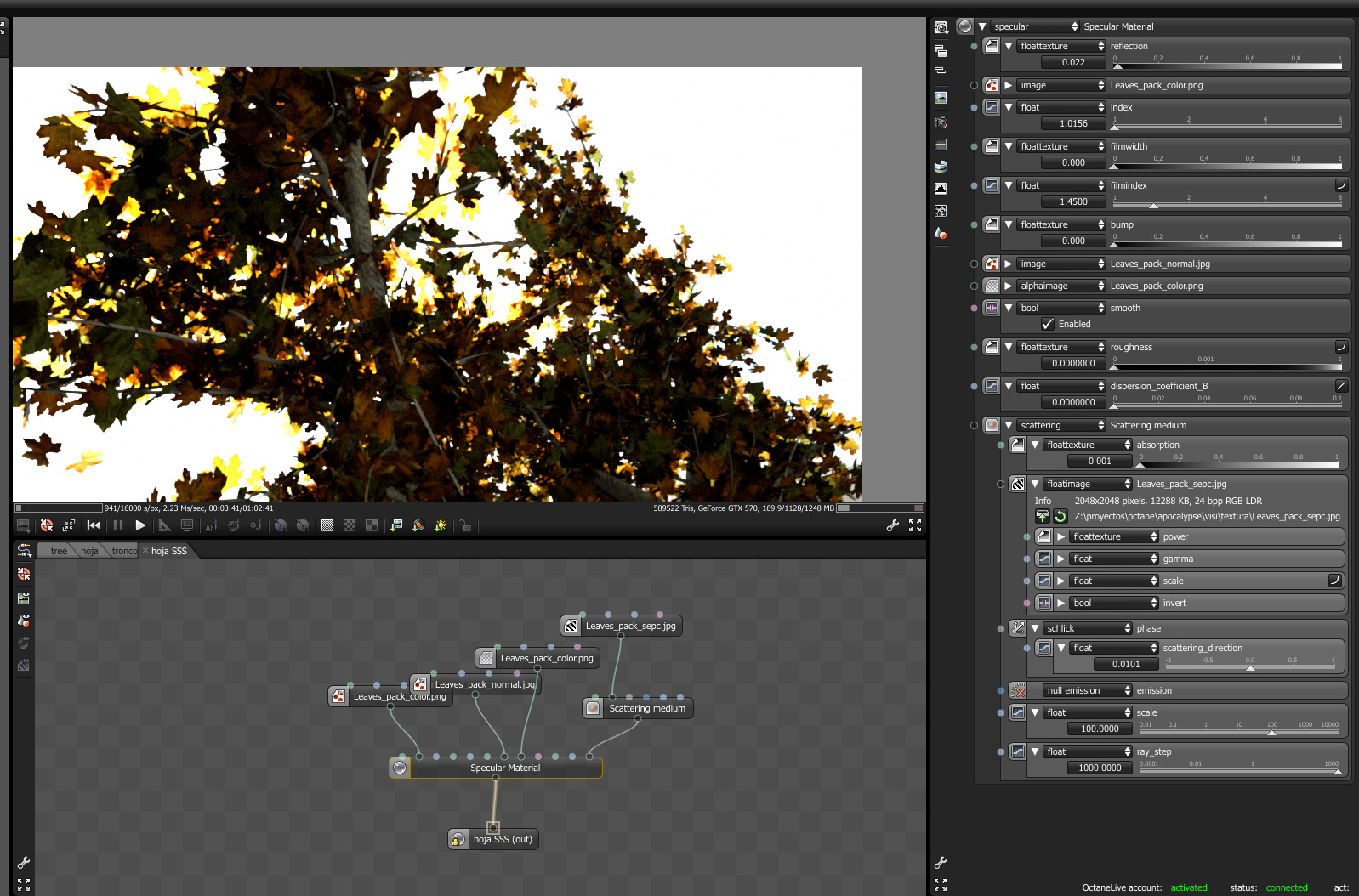1359x896 pixels.
Task: Maximize the render viewport panel
Action: [915, 525]
